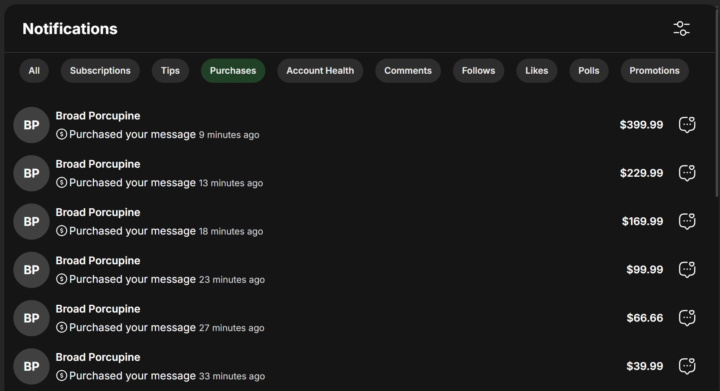The height and width of the screenshot is (391, 720).
Task: Click the $39.99 amount
Action: pyautogui.click(x=645, y=366)
